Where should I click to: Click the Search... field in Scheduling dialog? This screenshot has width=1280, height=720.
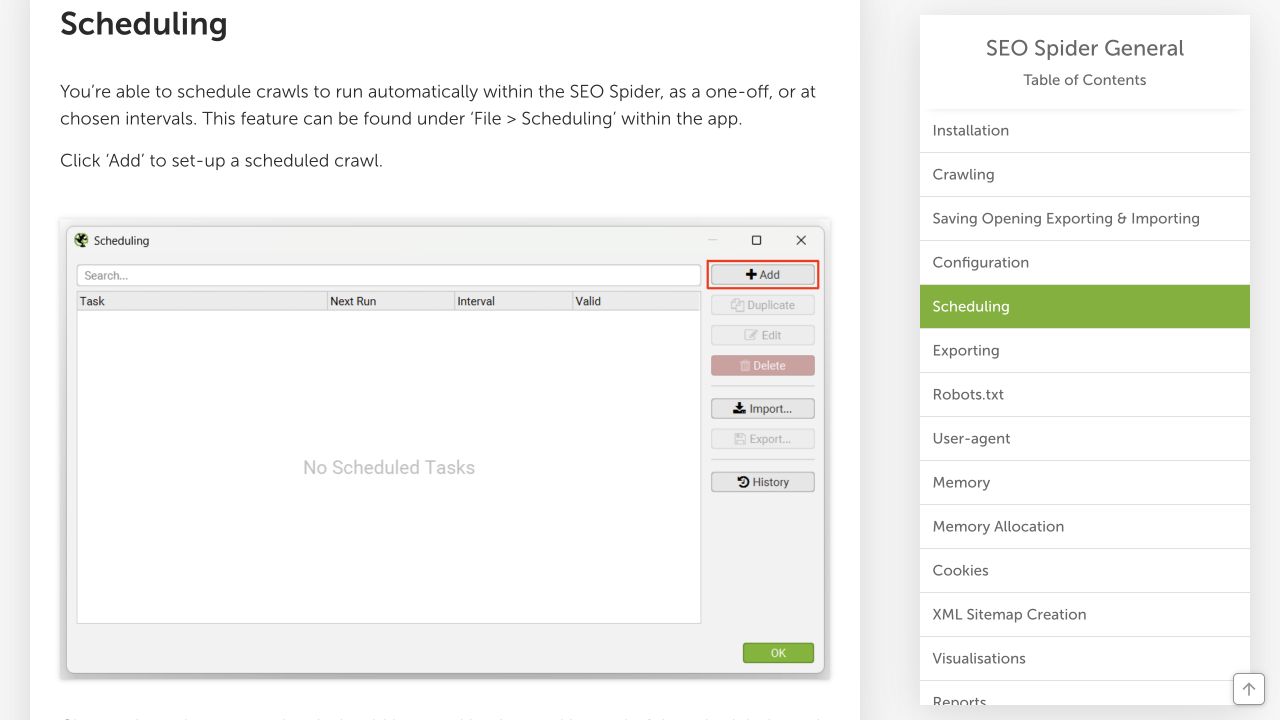(389, 275)
